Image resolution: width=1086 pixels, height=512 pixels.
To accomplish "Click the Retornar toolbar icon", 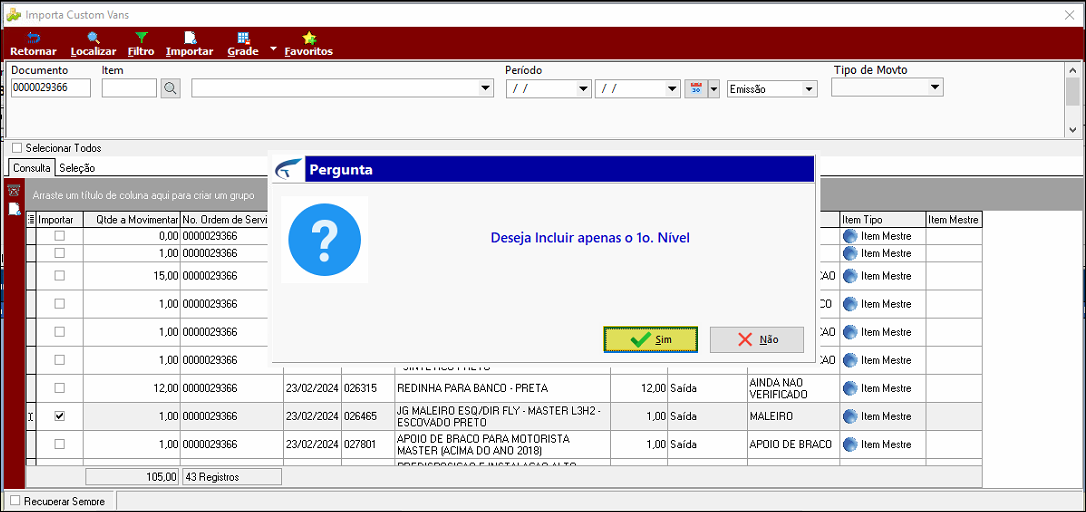I will [33, 38].
